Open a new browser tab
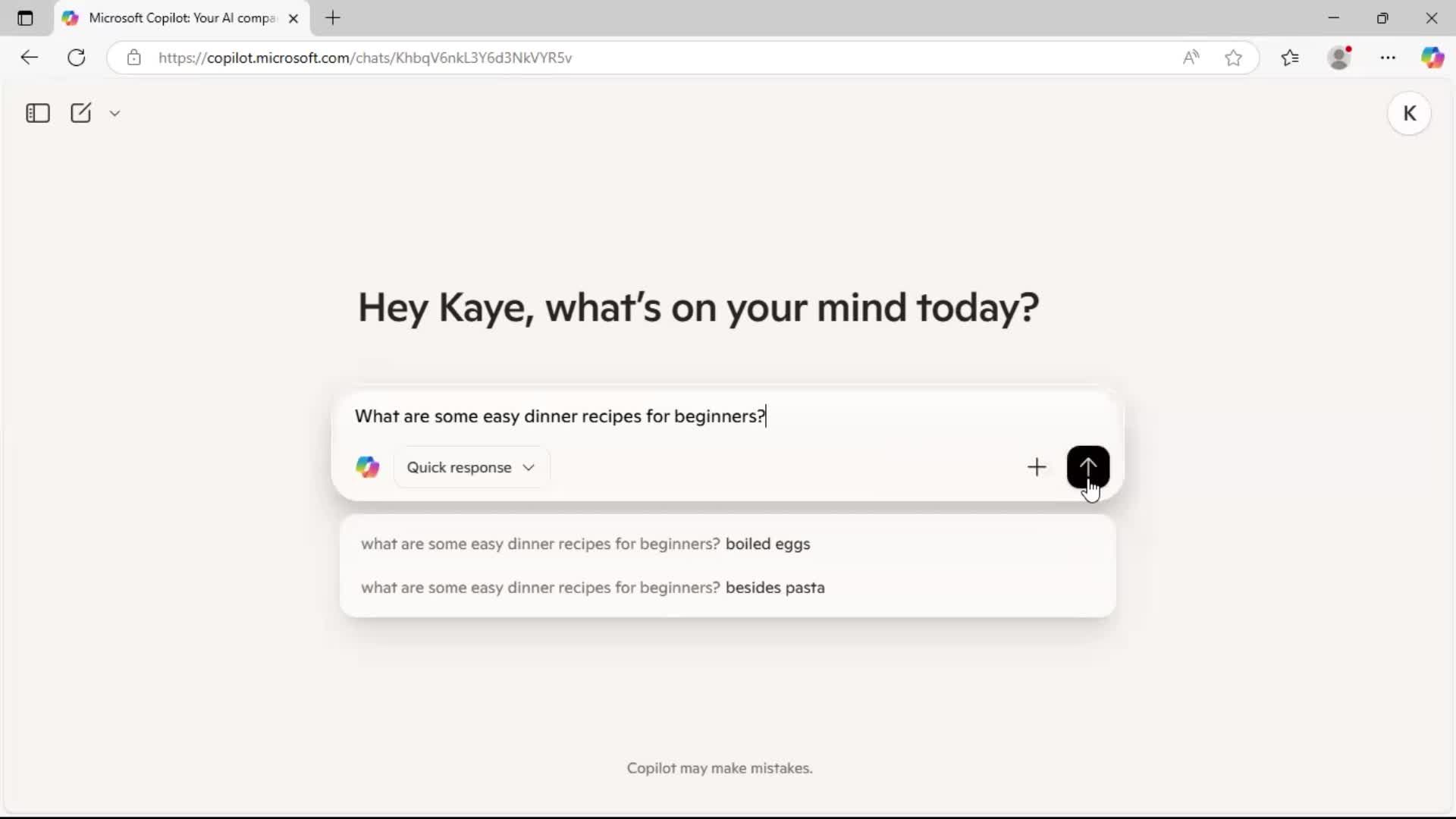1456x819 pixels. tap(334, 18)
